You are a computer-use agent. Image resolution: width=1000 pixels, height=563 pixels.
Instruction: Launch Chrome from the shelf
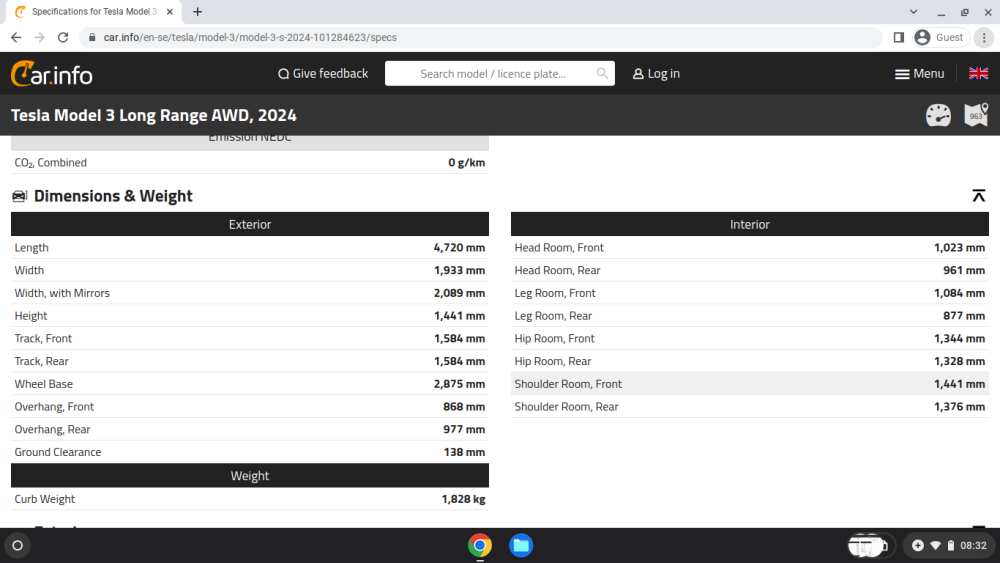480,545
